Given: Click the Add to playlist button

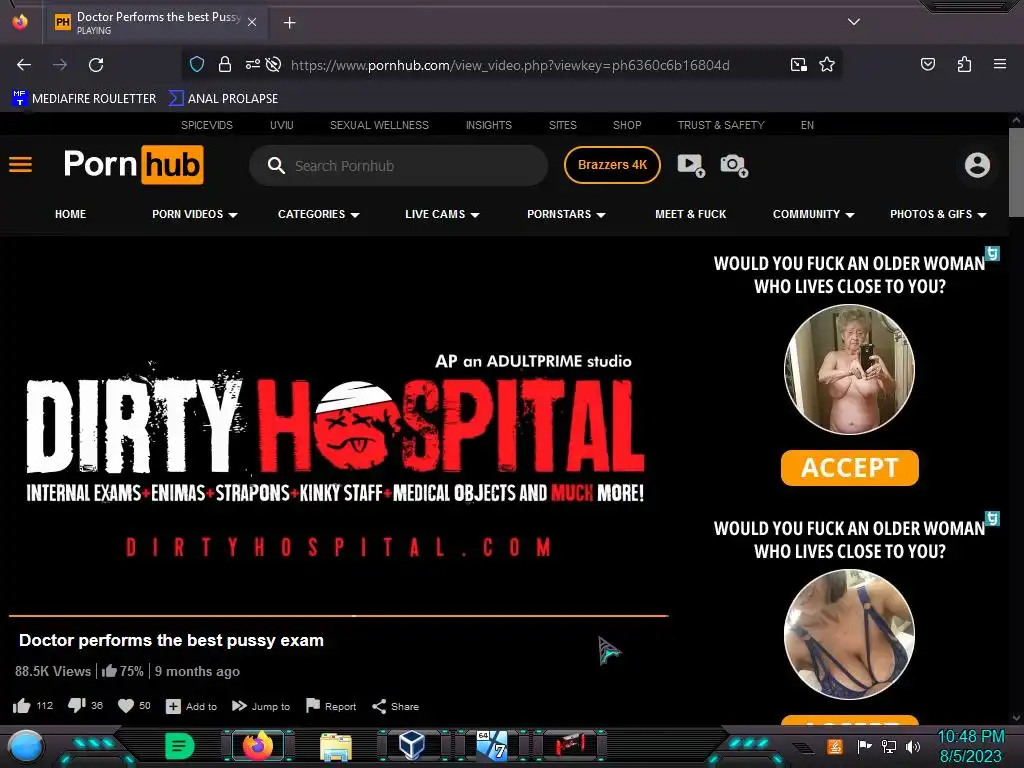Looking at the screenshot, I should pos(191,707).
